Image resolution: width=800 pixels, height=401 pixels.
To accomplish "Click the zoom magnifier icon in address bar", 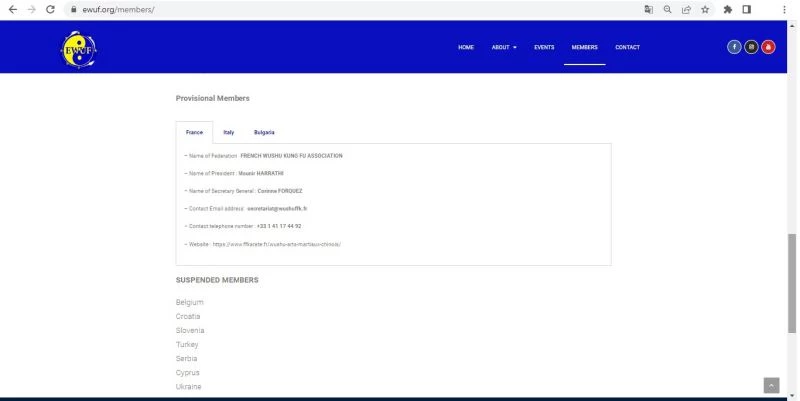I will pyautogui.click(x=667, y=9).
